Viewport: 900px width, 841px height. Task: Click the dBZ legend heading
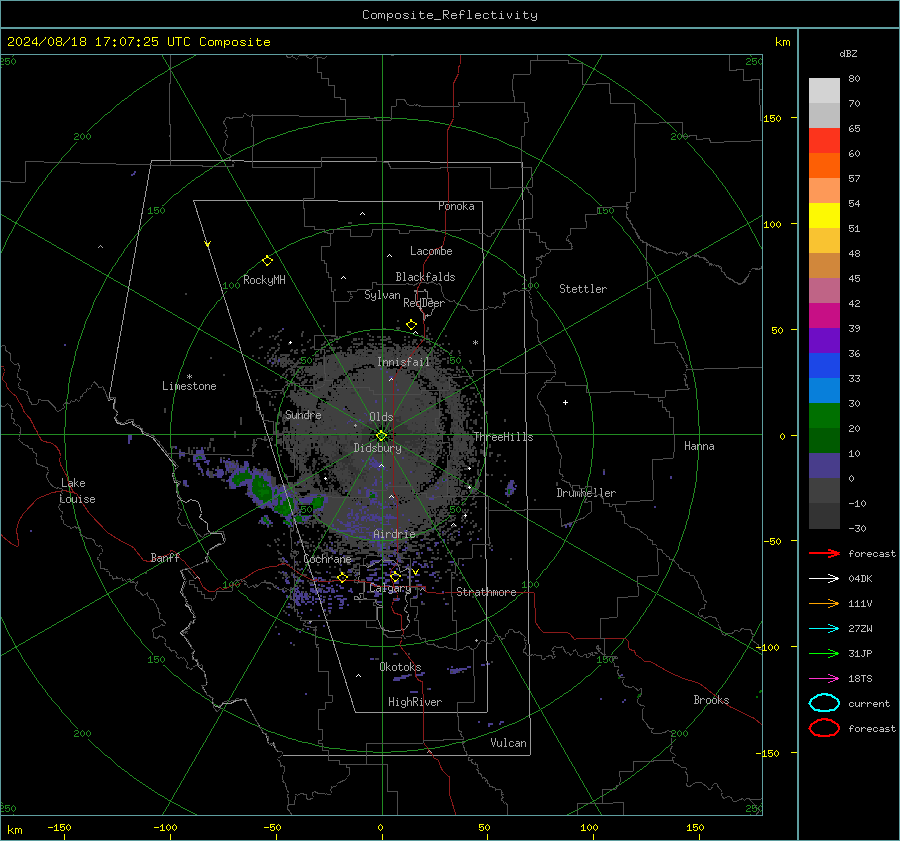coord(848,53)
